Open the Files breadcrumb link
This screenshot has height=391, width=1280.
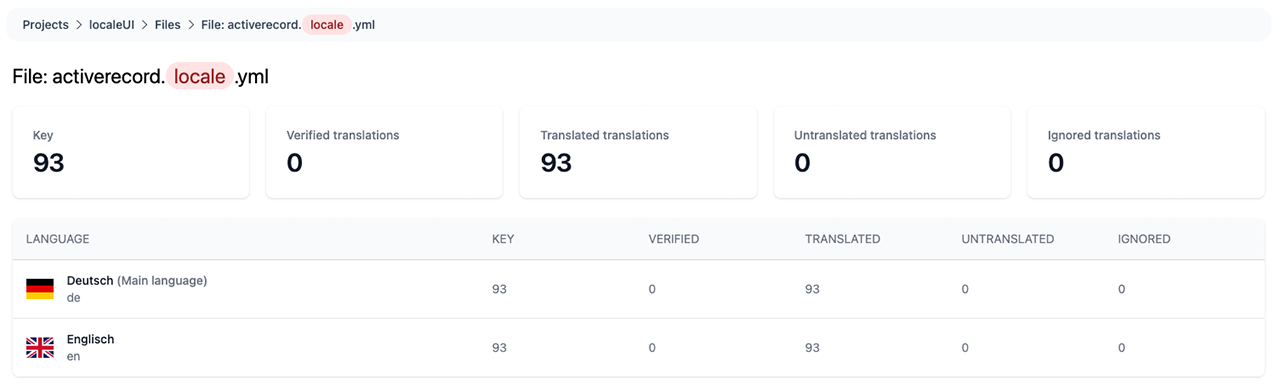167,24
